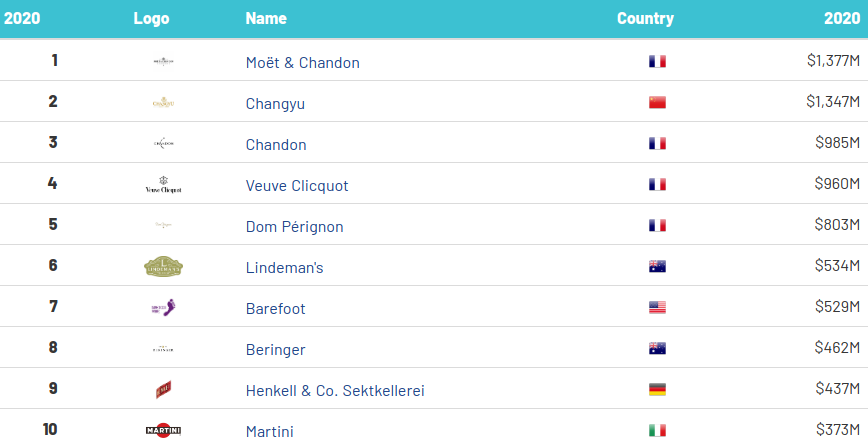Sort by the Country column header
This screenshot has height=442, width=868.
point(645,18)
